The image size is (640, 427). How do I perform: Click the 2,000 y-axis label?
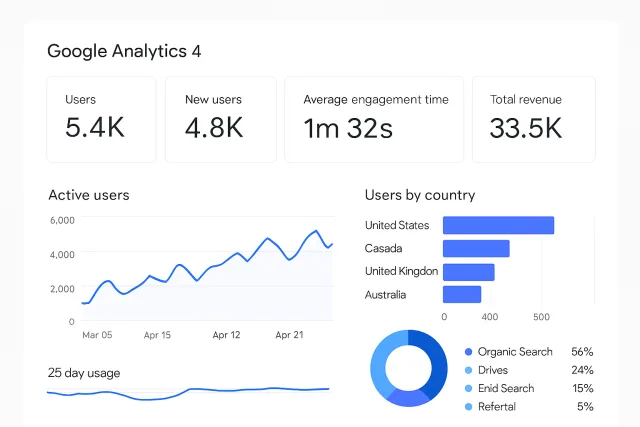[62, 289]
